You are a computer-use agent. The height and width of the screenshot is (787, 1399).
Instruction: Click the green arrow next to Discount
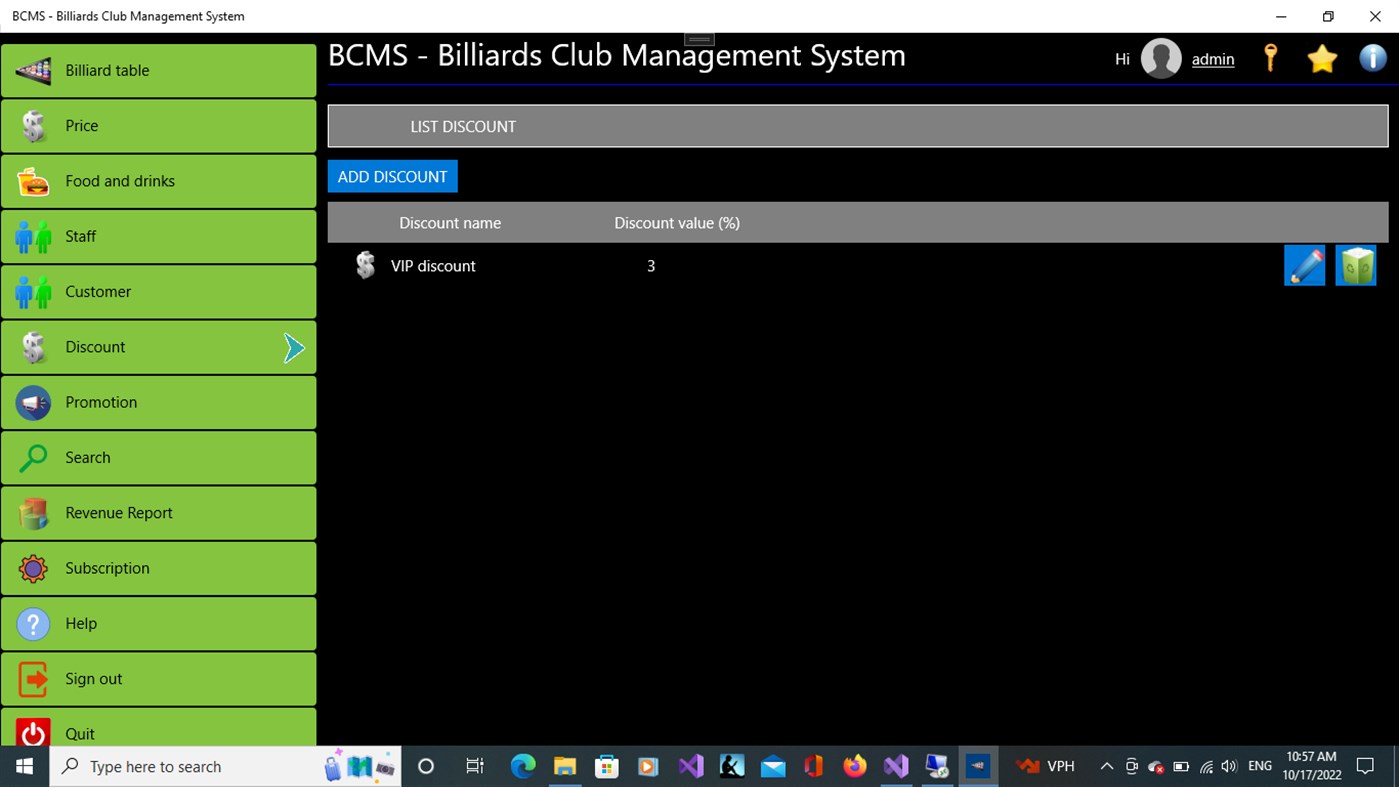[x=294, y=347]
